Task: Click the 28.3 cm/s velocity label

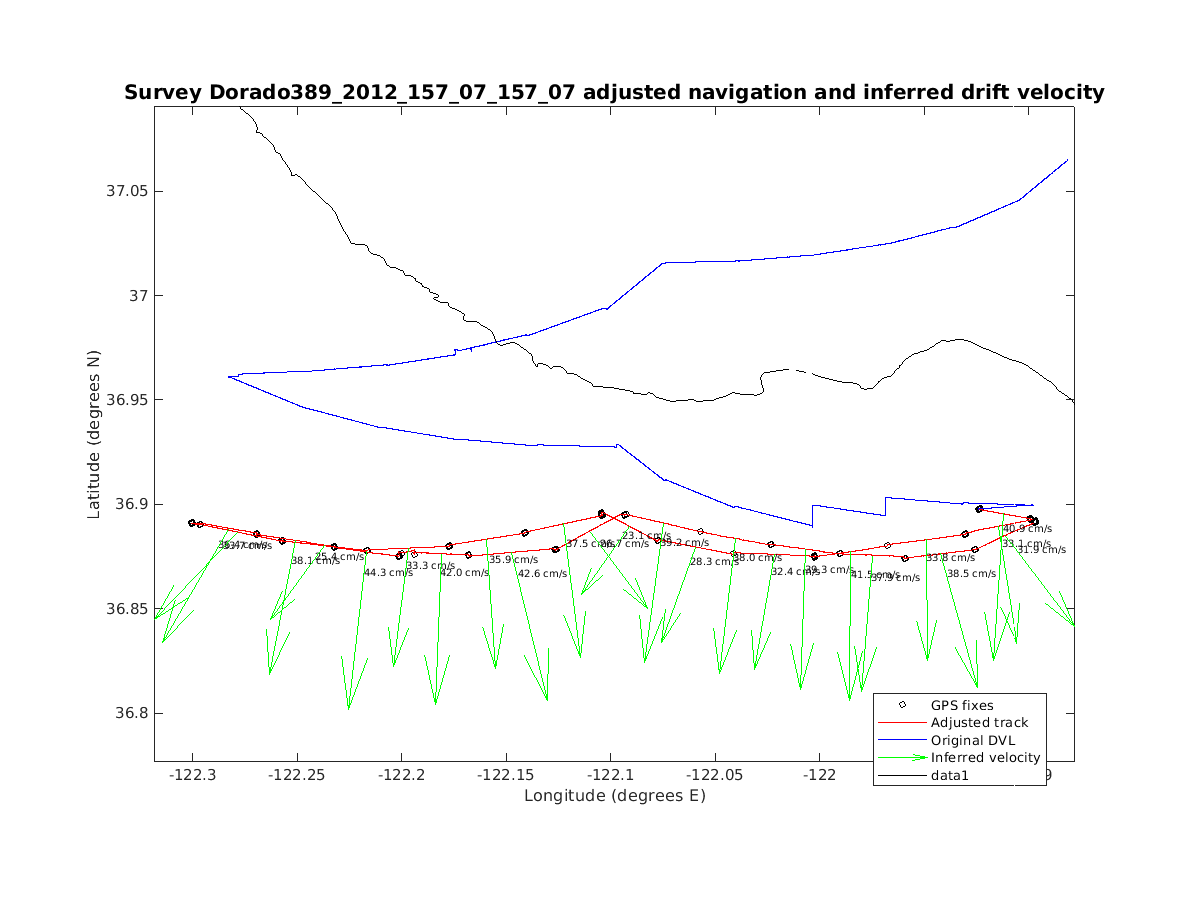Action: [714, 562]
